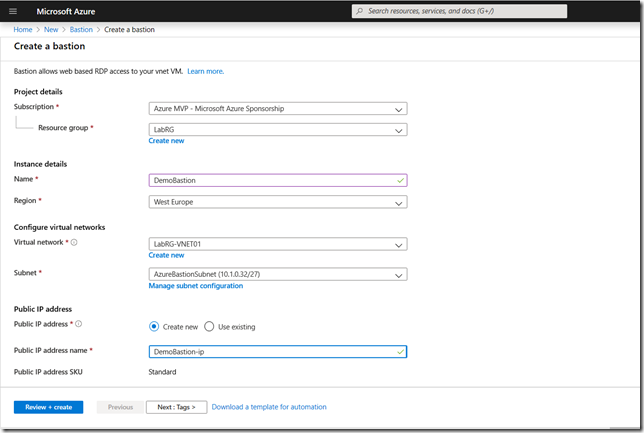Click Review + create button
Image resolution: width=644 pixels, height=433 pixels.
click(x=48, y=407)
